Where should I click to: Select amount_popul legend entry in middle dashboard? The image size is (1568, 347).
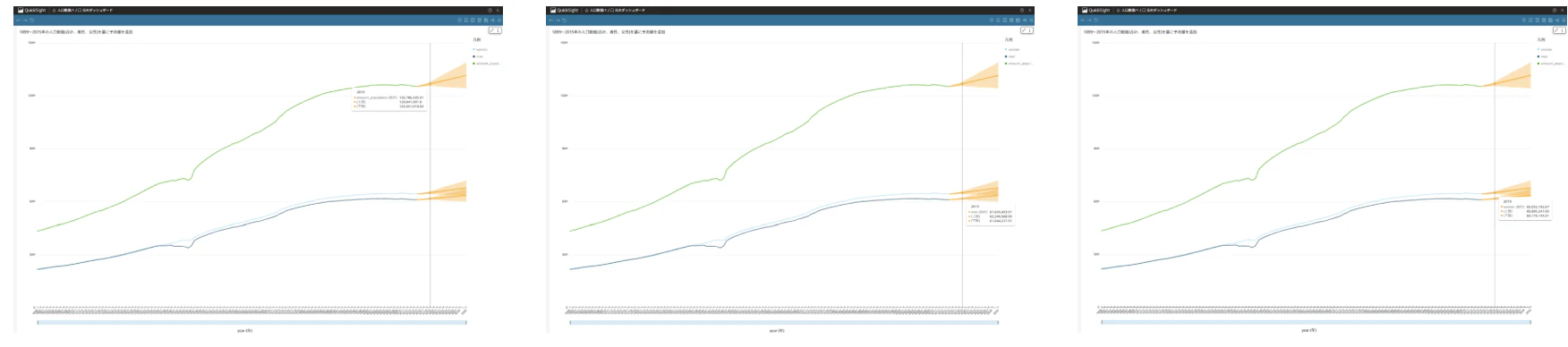[x=1018, y=63]
